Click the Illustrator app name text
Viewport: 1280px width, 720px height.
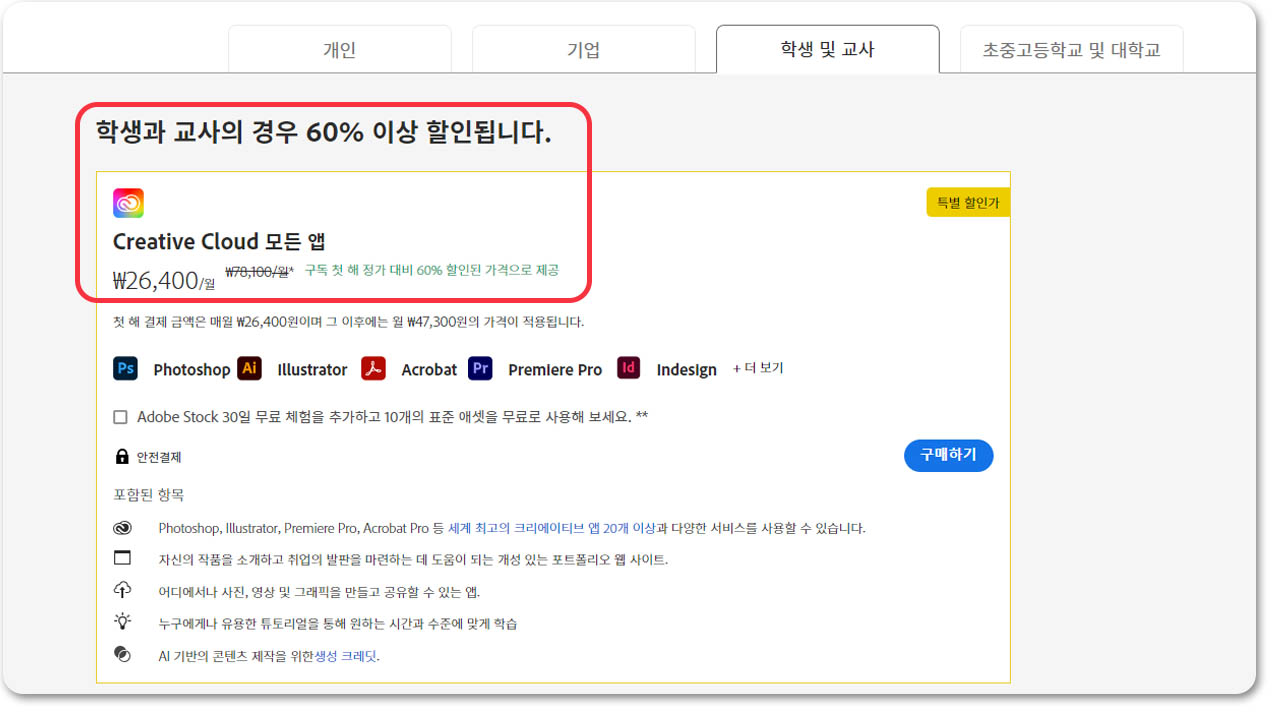pyautogui.click(x=312, y=369)
